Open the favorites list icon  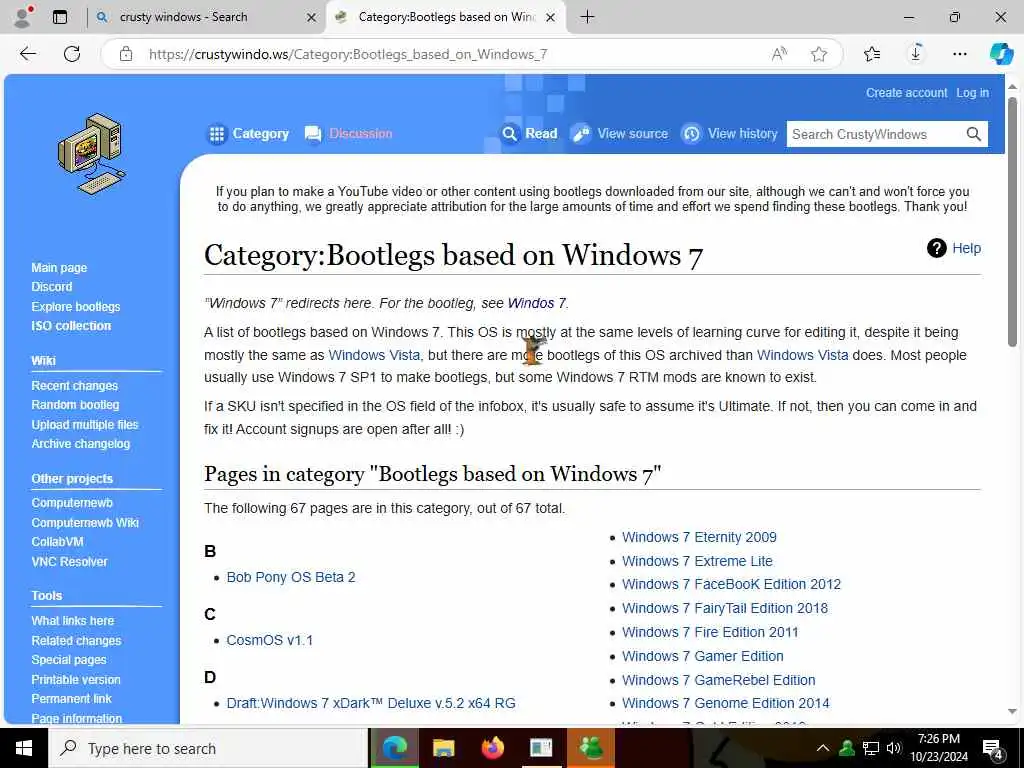(x=872, y=54)
